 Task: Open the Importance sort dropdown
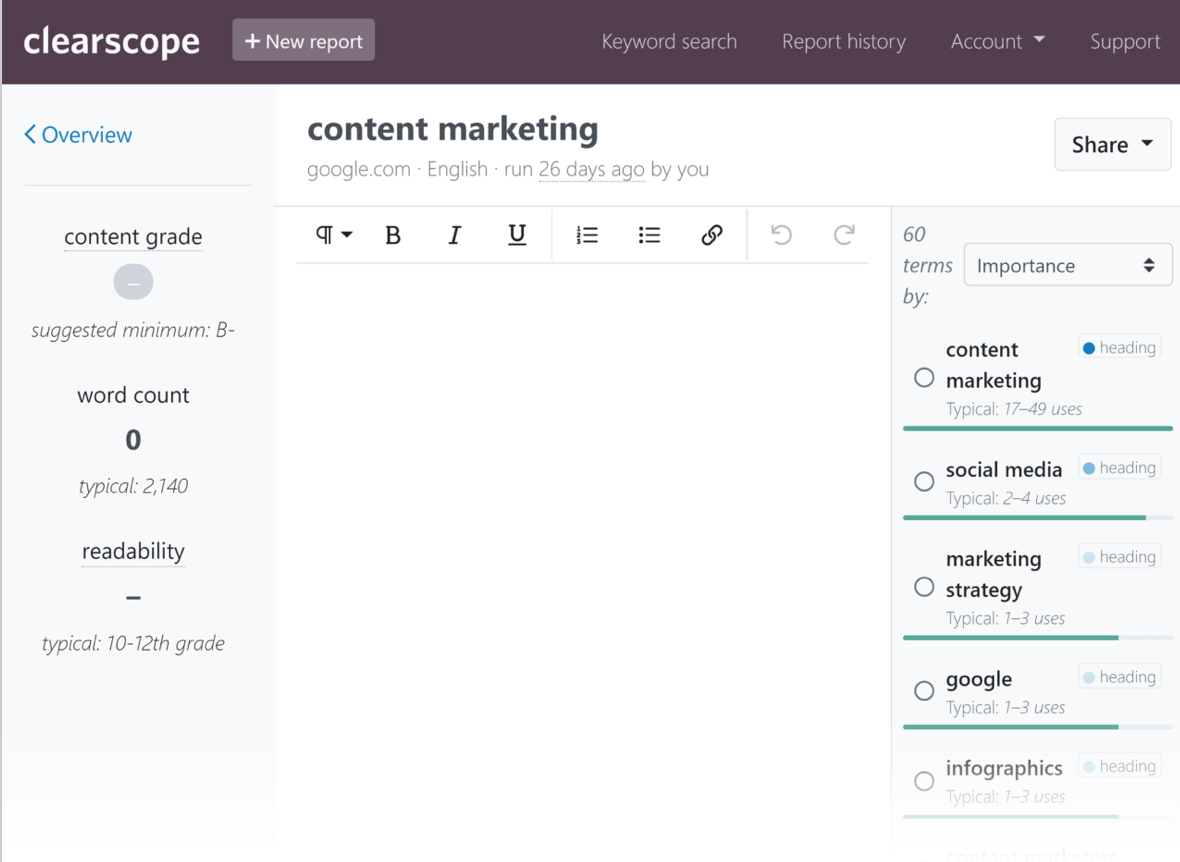1067,266
